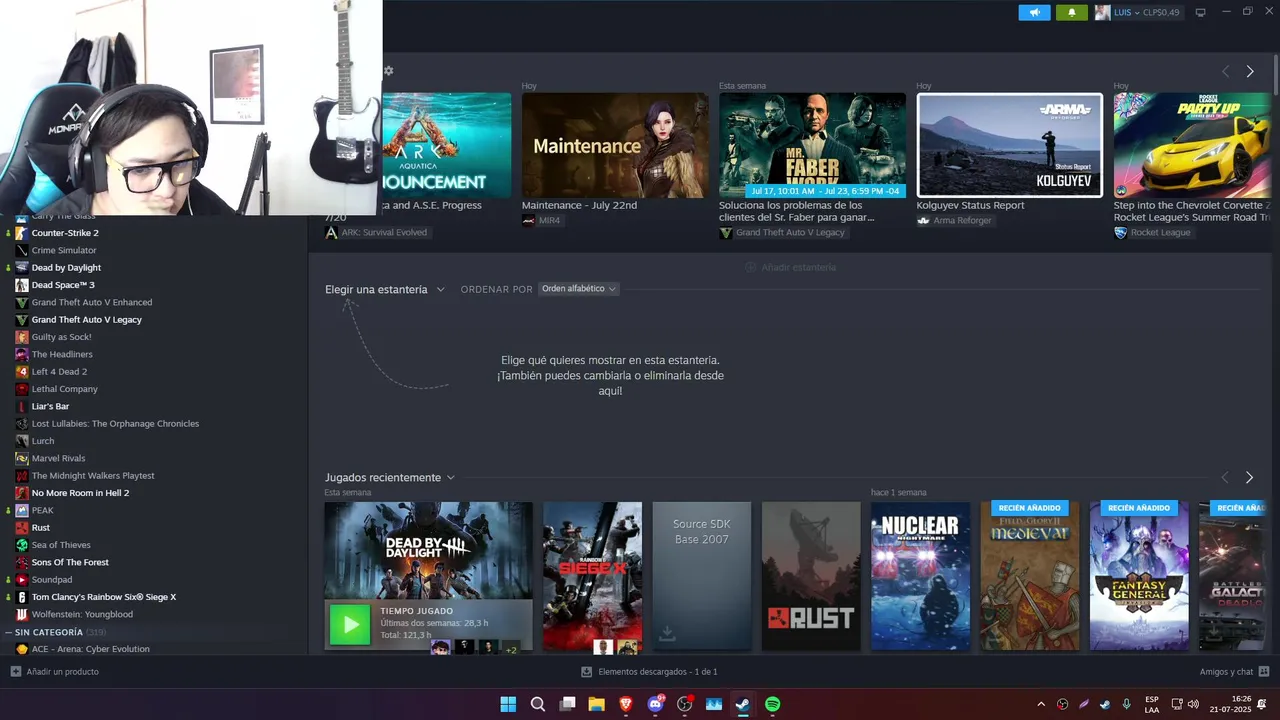The image size is (1280, 720).
Task: Open Rainbow Six Siege X cover
Action: [x=592, y=577]
